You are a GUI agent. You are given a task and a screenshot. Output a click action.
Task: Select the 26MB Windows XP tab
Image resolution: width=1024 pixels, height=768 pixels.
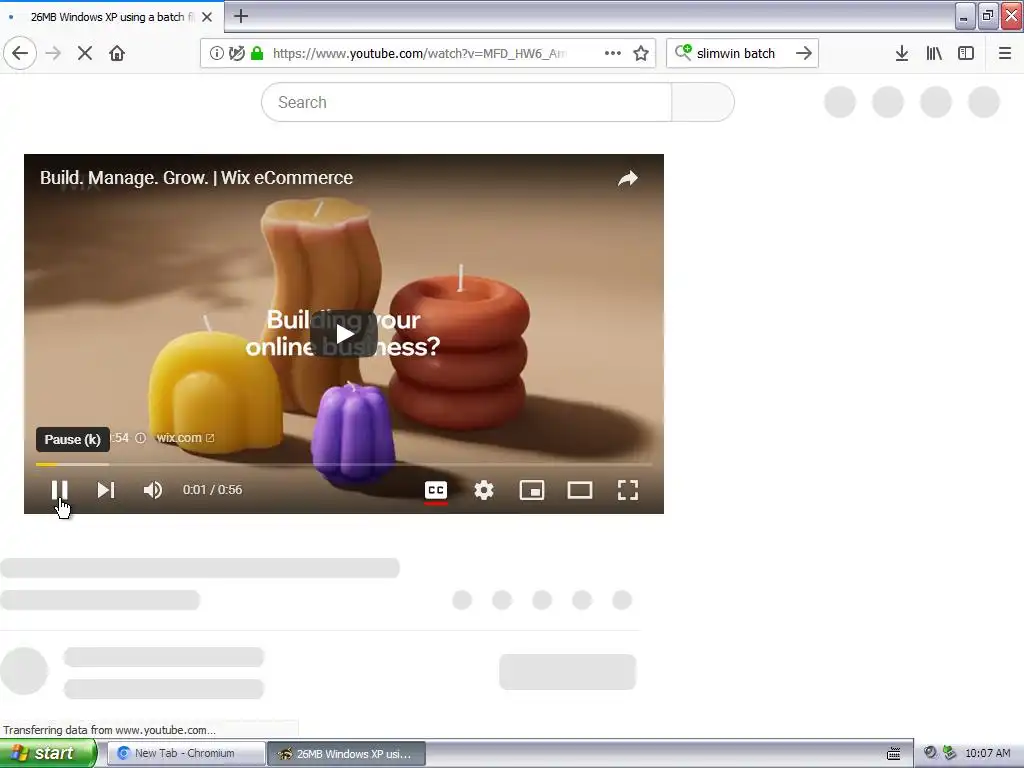tap(112, 17)
